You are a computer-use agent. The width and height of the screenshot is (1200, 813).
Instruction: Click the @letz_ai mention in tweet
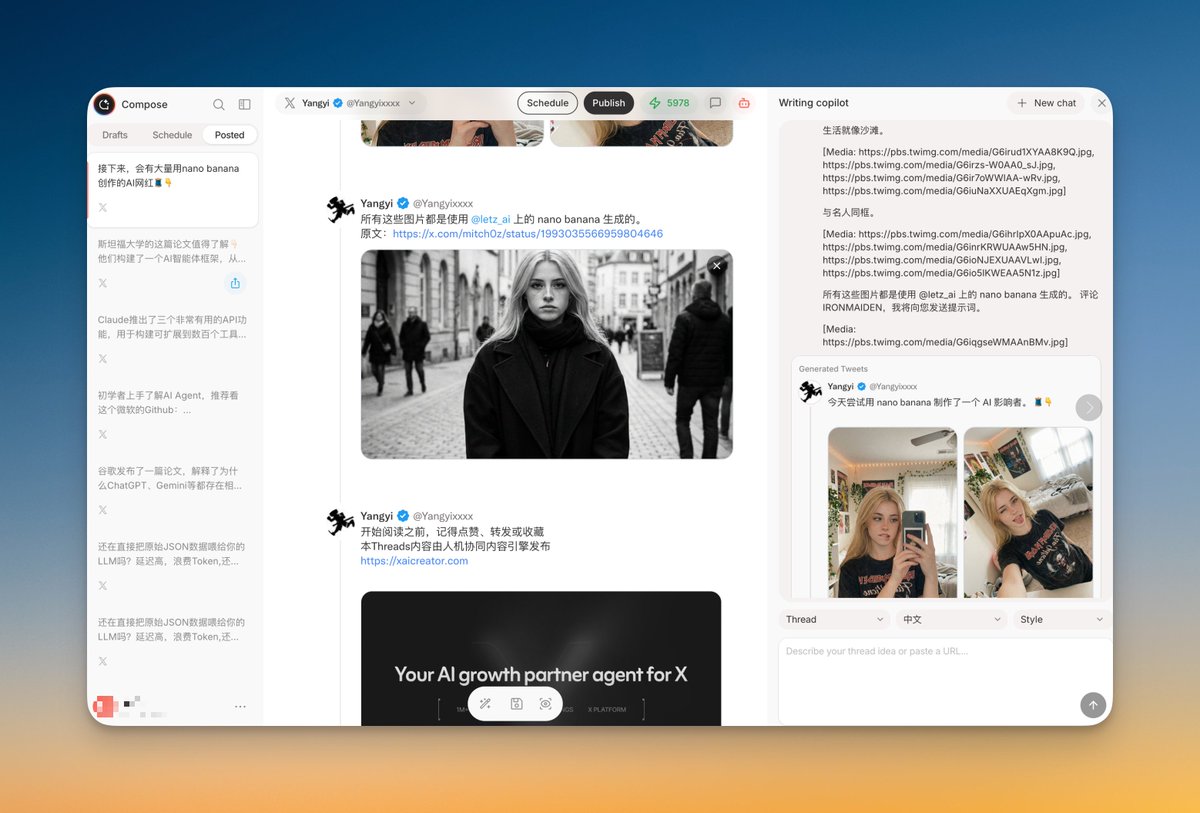(x=490, y=219)
